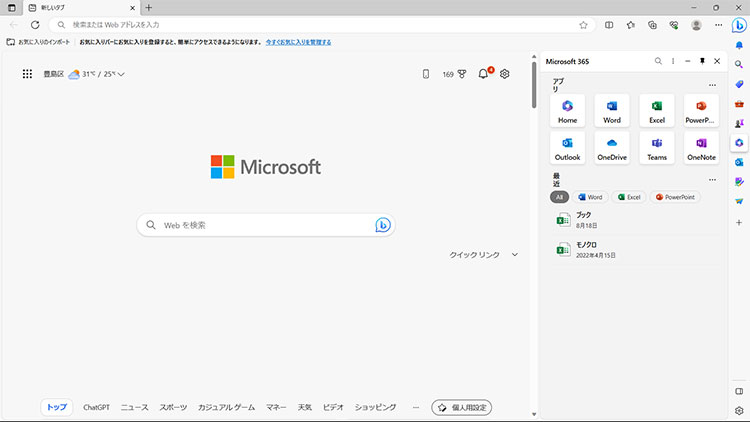Open more options beside アプリ heading
This screenshot has width=750, height=422.
pyautogui.click(x=712, y=85)
